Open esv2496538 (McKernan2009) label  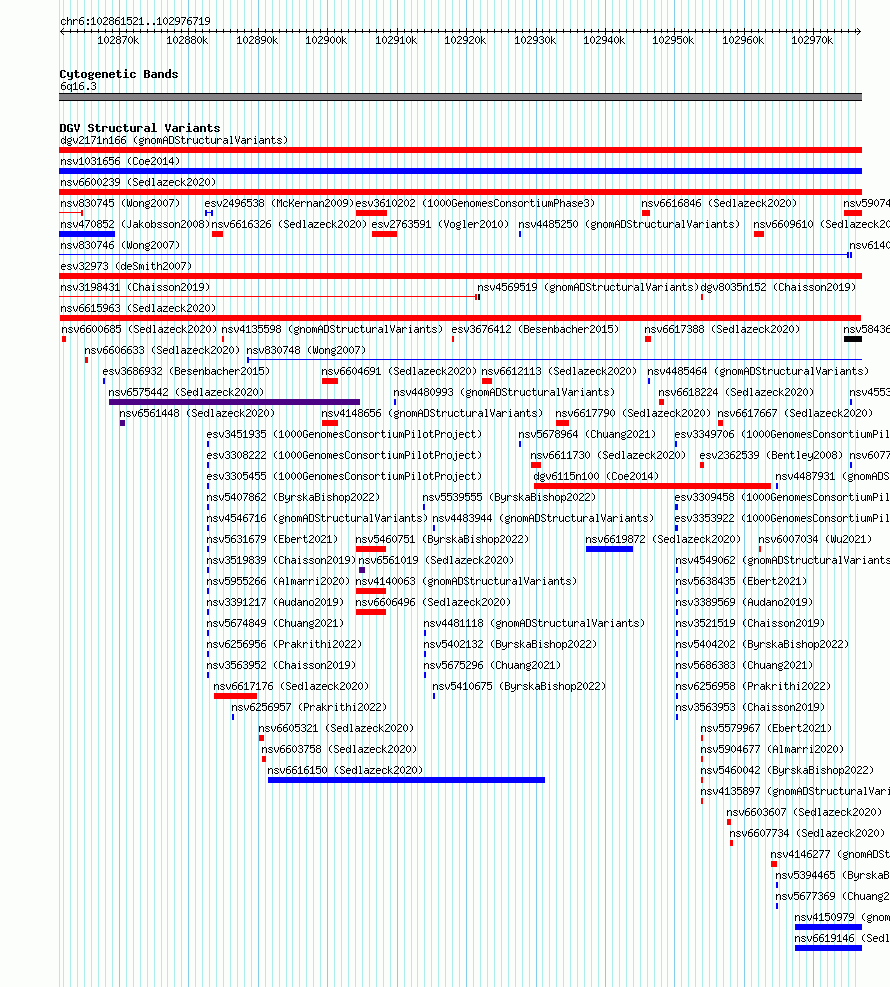[279, 203]
